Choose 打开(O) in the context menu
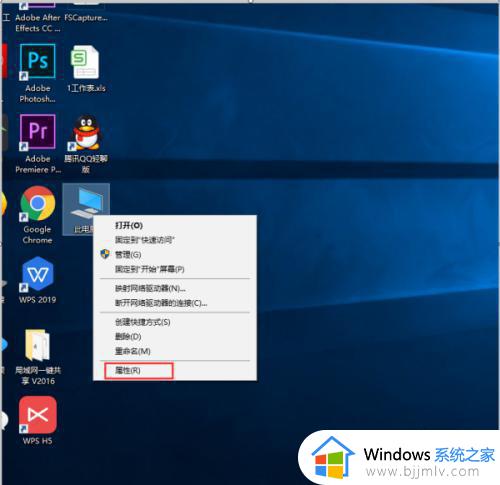 click(x=129, y=225)
